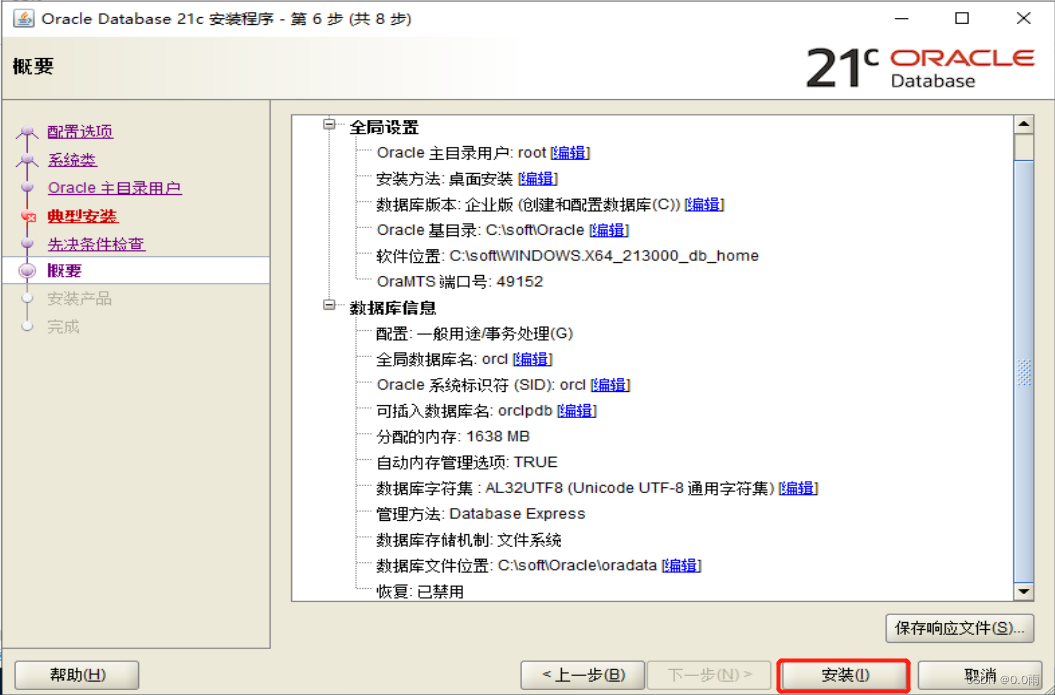
Task: Start installation with 安装(I) button
Action: [844, 675]
